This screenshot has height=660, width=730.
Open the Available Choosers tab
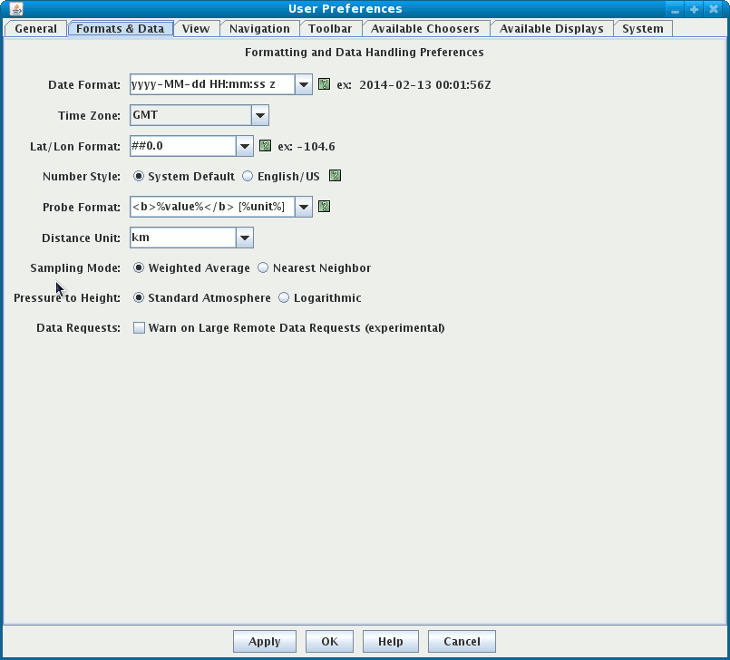pos(427,29)
